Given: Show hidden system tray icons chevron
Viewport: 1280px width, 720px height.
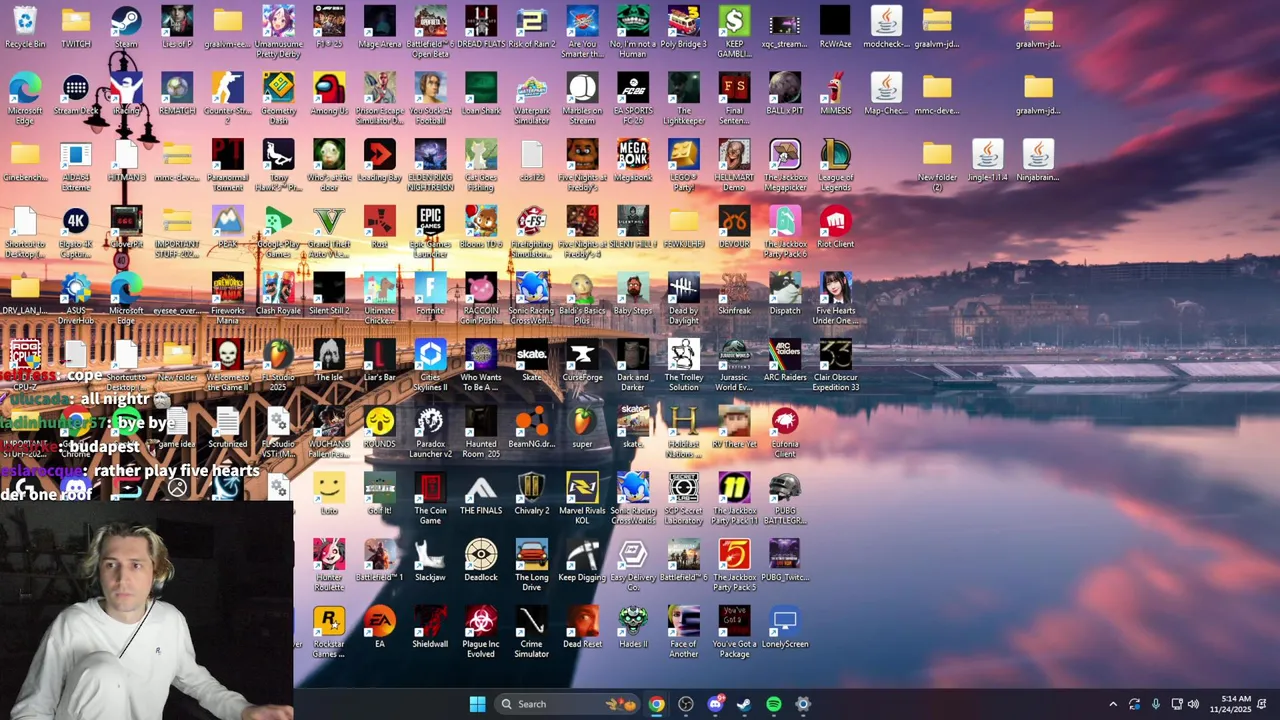Looking at the screenshot, I should [1113, 704].
